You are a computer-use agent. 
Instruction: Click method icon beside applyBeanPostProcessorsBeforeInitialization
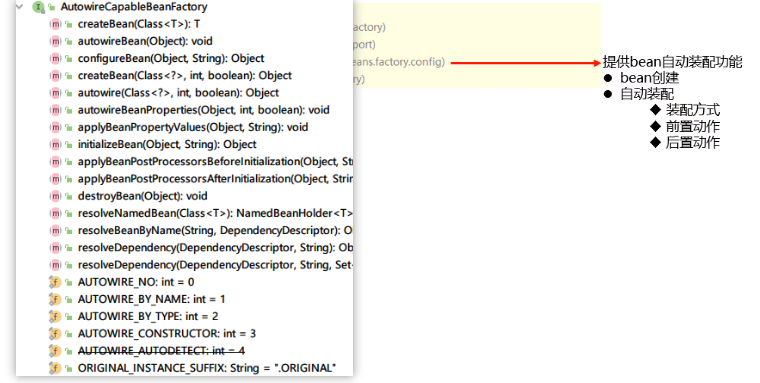point(56,161)
